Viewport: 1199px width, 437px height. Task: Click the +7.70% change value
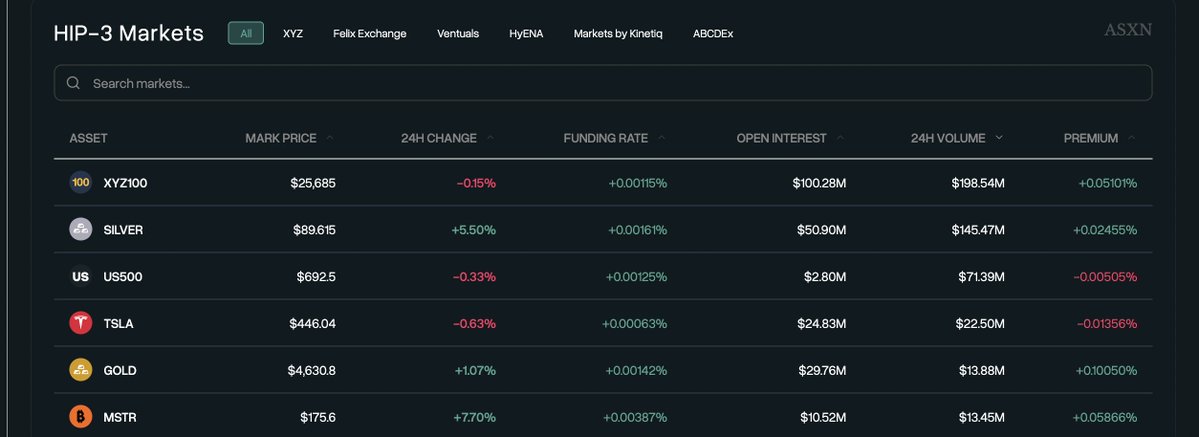click(474, 417)
